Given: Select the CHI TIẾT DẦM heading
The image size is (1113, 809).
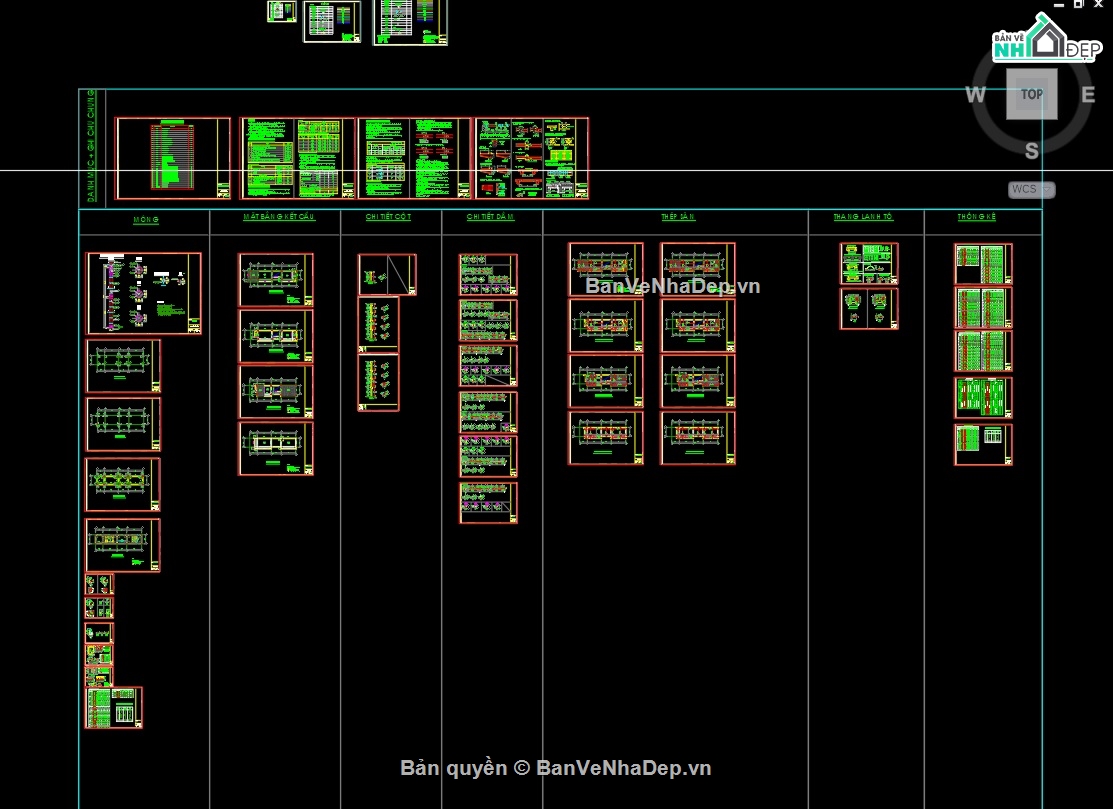Looking at the screenshot, I should point(490,217).
